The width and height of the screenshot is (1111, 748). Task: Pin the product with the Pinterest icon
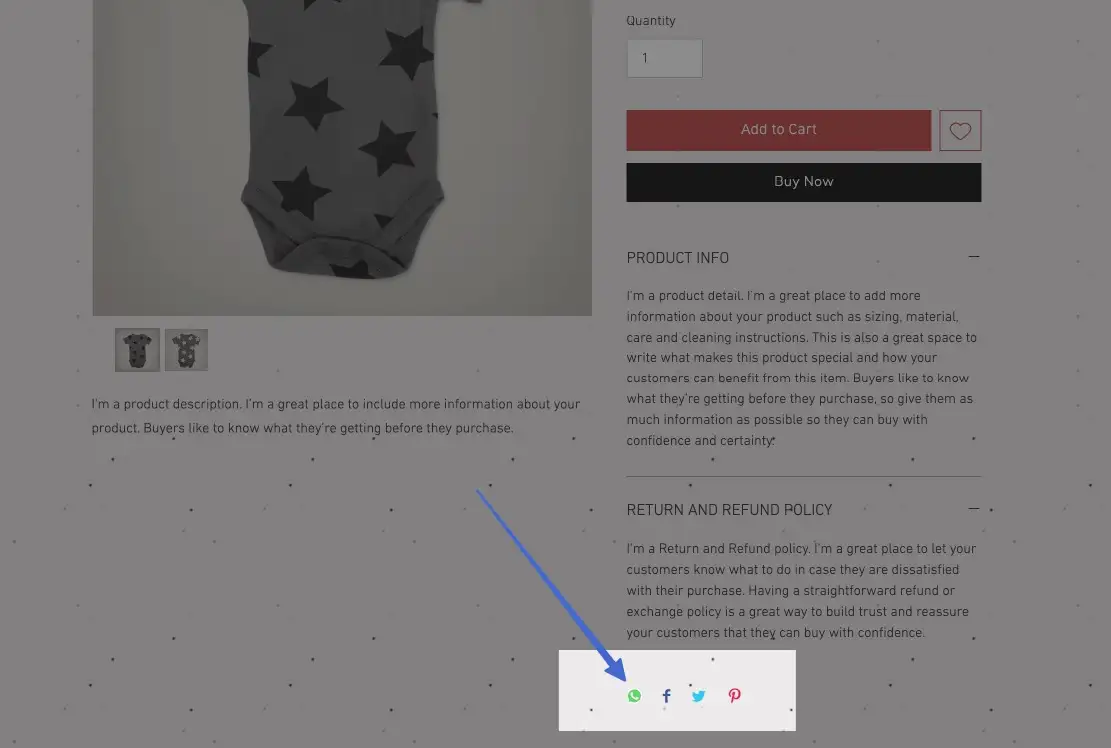734,696
